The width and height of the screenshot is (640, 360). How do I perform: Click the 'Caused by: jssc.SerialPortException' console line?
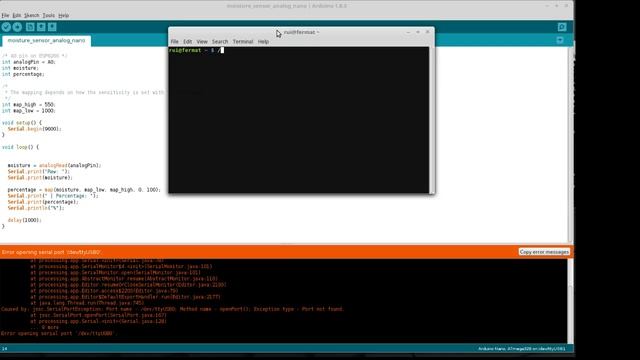click(172, 309)
